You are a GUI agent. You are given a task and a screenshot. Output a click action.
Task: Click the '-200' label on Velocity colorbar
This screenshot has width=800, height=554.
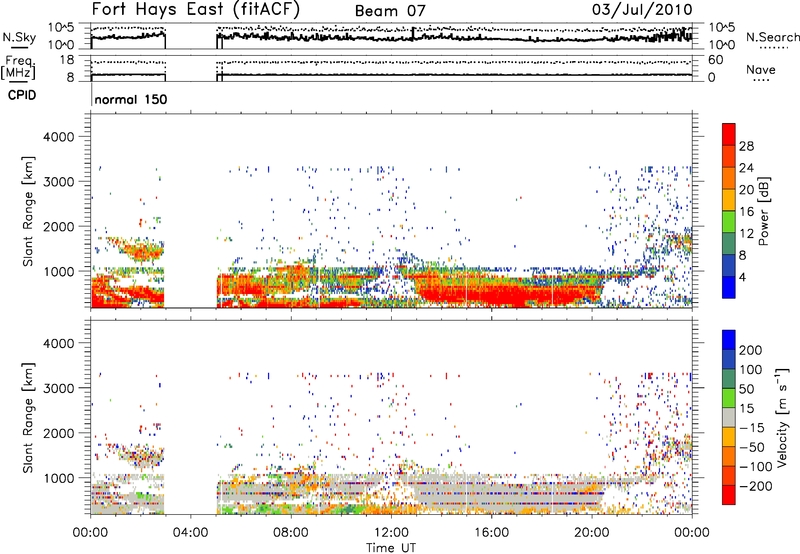(755, 486)
